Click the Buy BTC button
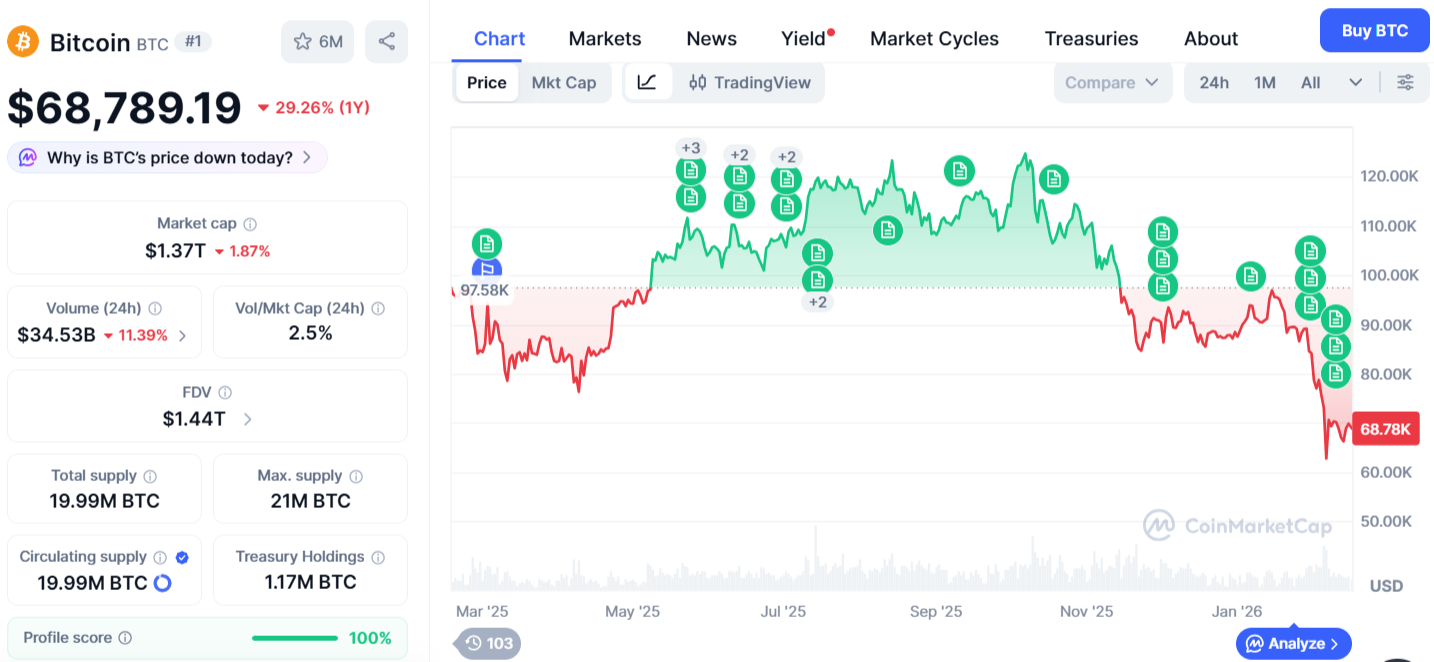1434x662 pixels. click(x=1373, y=30)
